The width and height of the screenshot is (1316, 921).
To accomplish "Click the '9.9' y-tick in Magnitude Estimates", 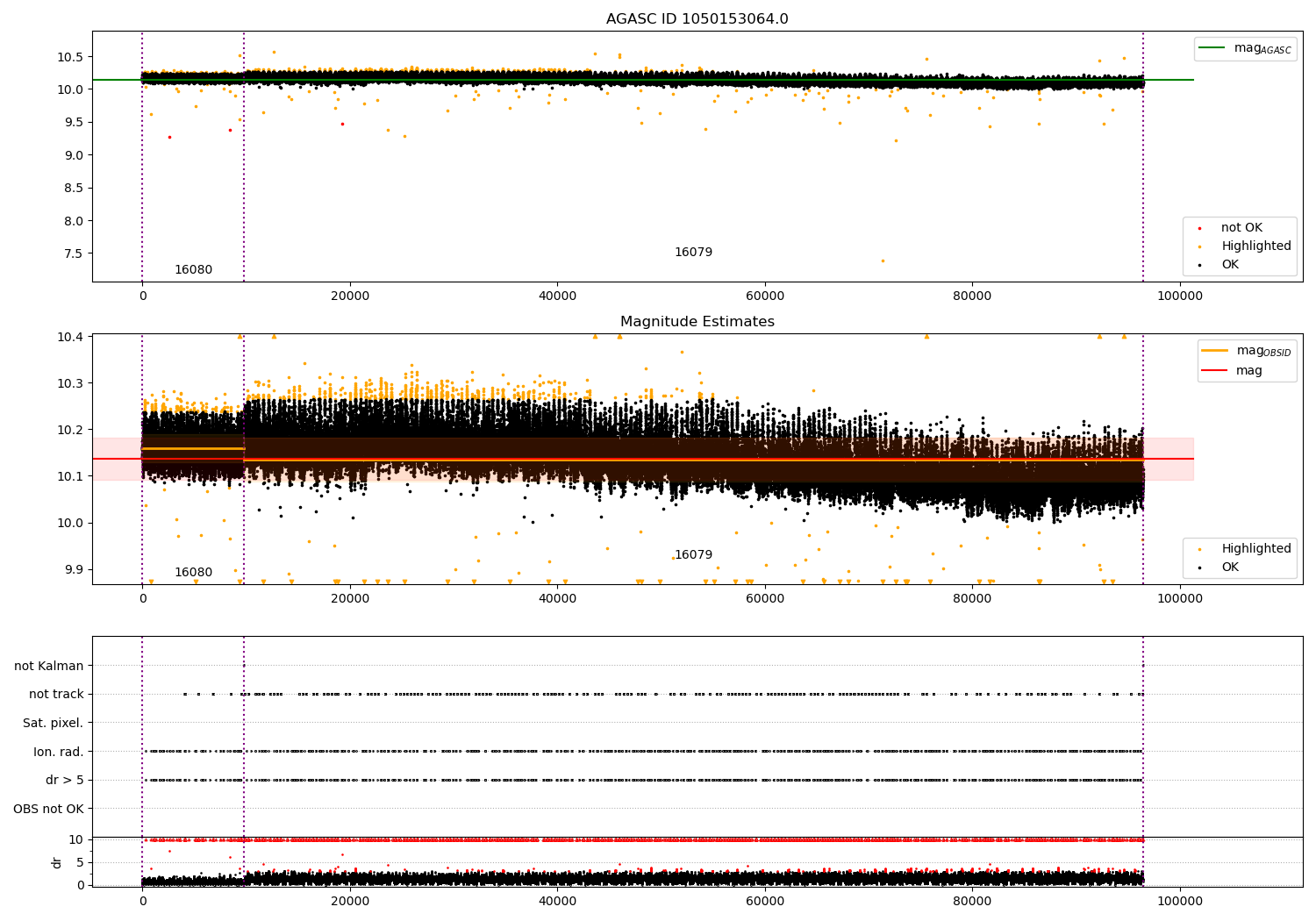I will point(72,570).
